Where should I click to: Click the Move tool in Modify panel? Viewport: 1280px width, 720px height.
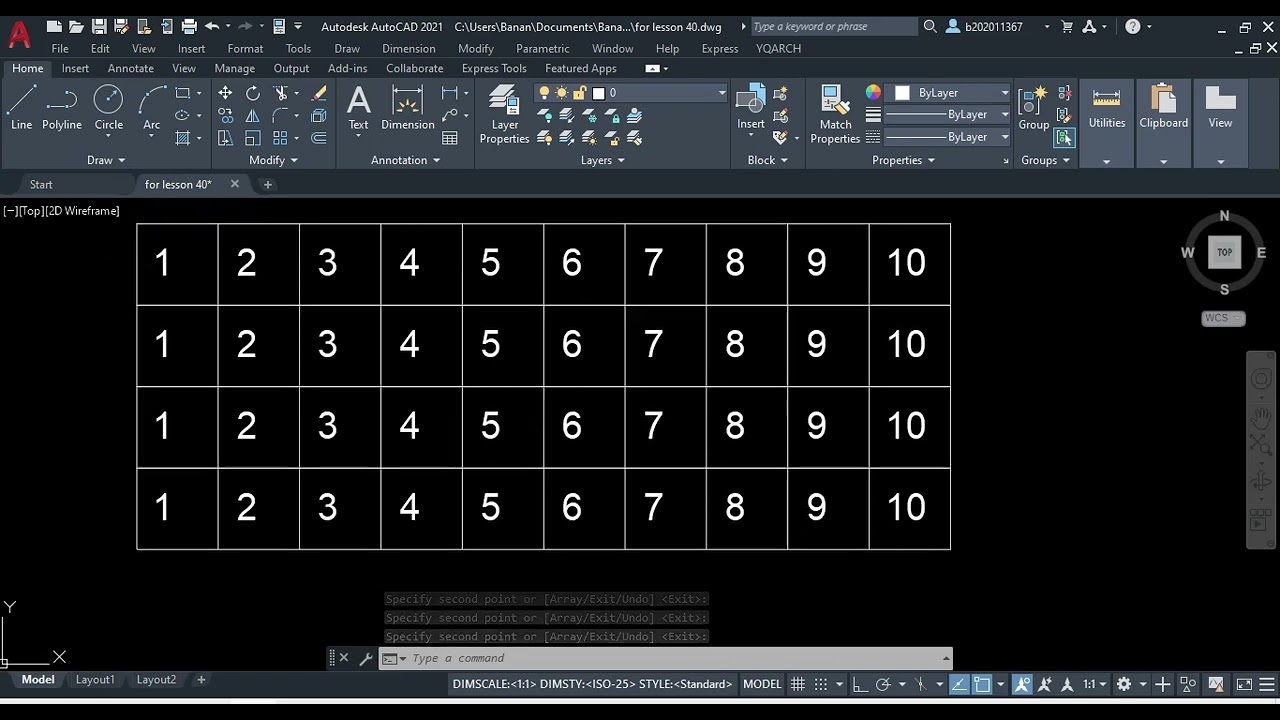(225, 93)
